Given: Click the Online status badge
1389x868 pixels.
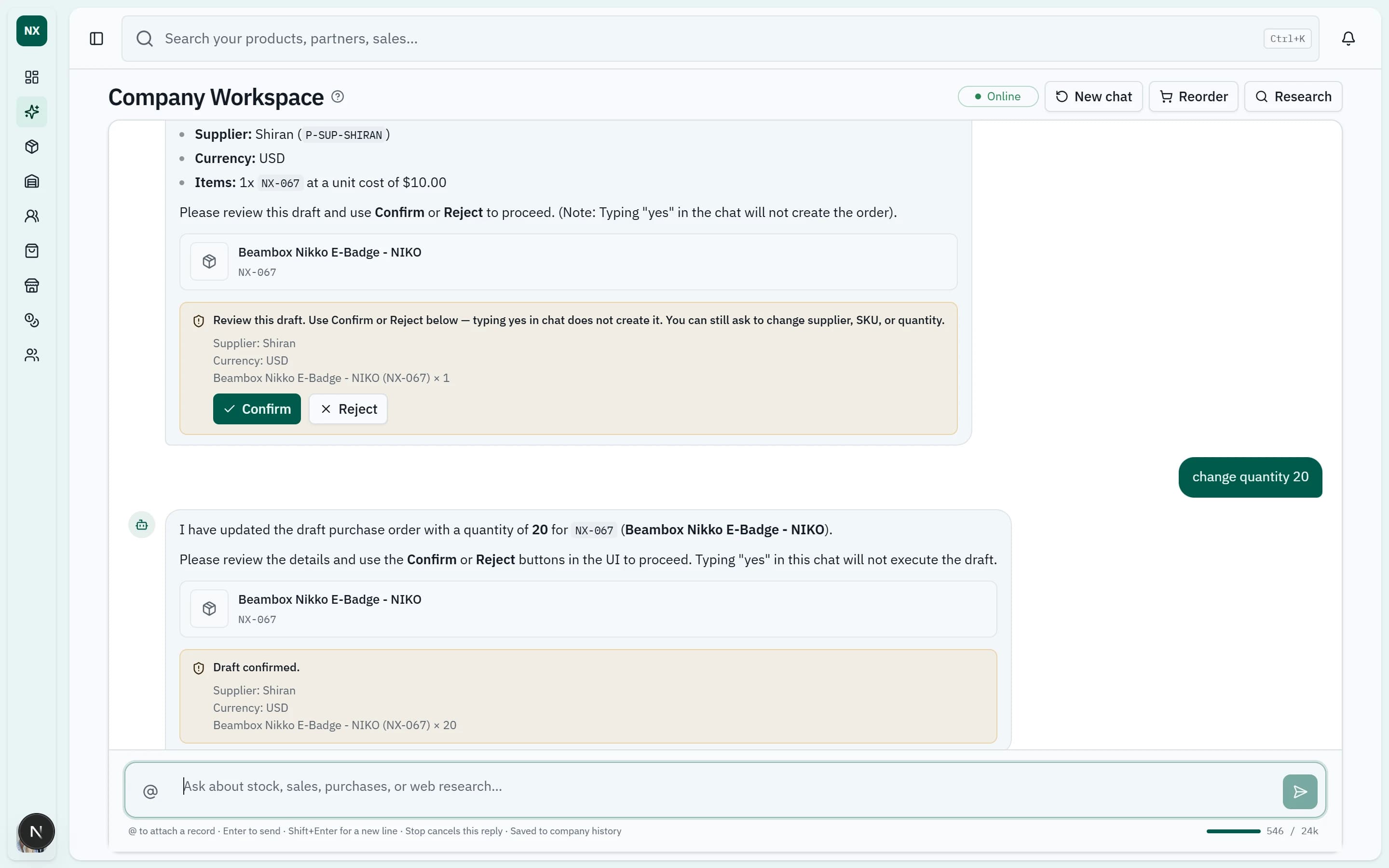Looking at the screenshot, I should click(998, 96).
